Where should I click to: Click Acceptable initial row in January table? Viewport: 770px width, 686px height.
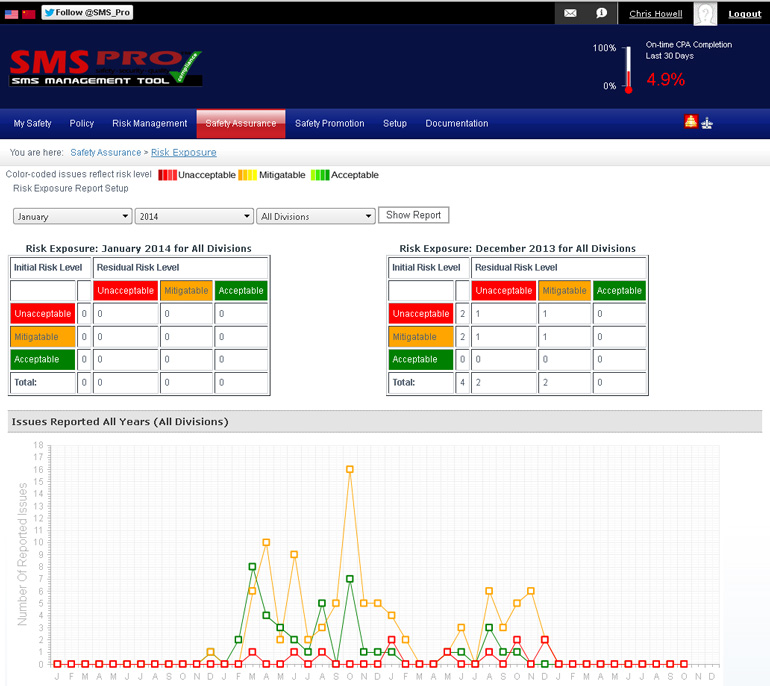43,359
